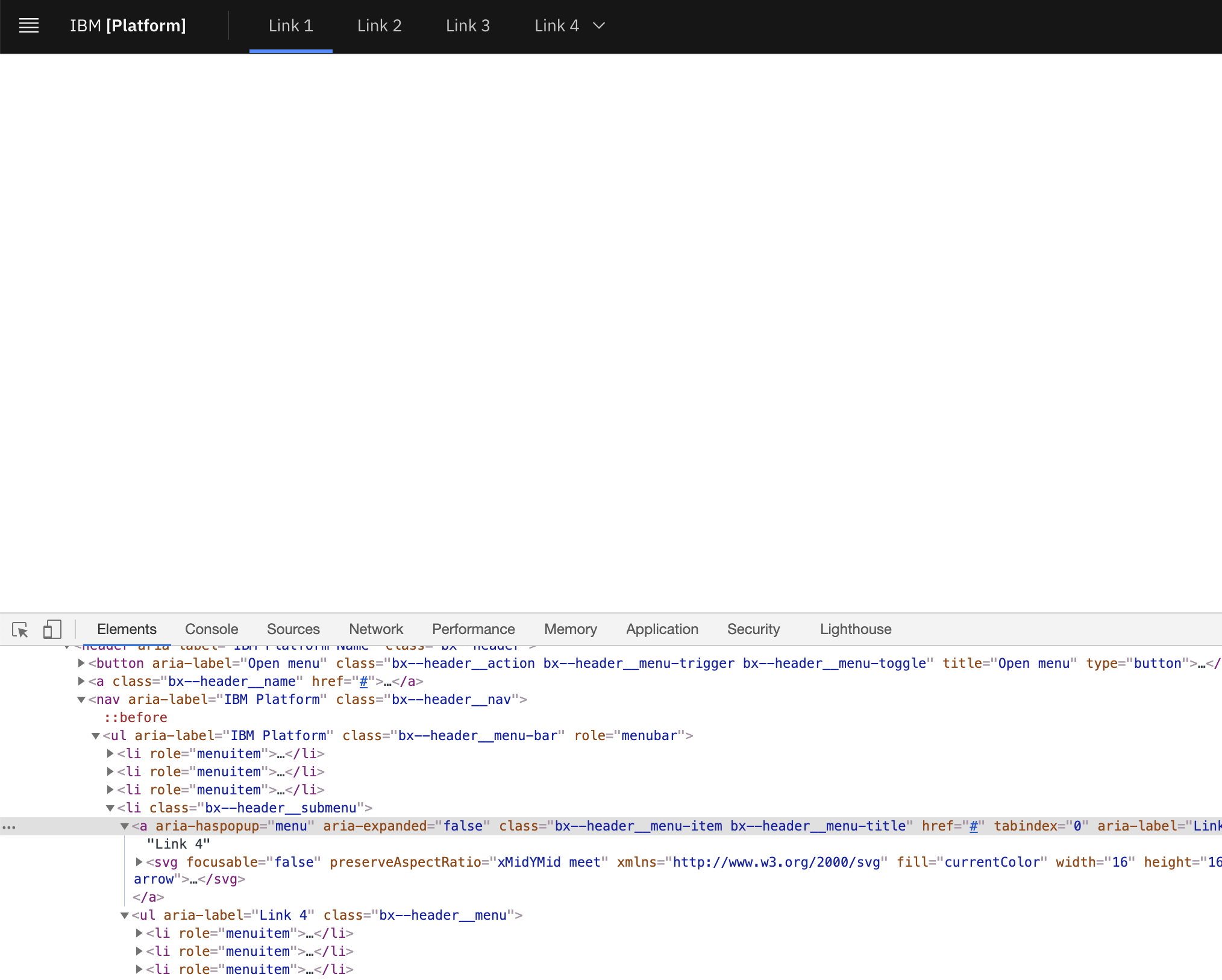Collapse the bx--header__submenu li node
This screenshot has width=1222, height=980.
click(x=110, y=808)
